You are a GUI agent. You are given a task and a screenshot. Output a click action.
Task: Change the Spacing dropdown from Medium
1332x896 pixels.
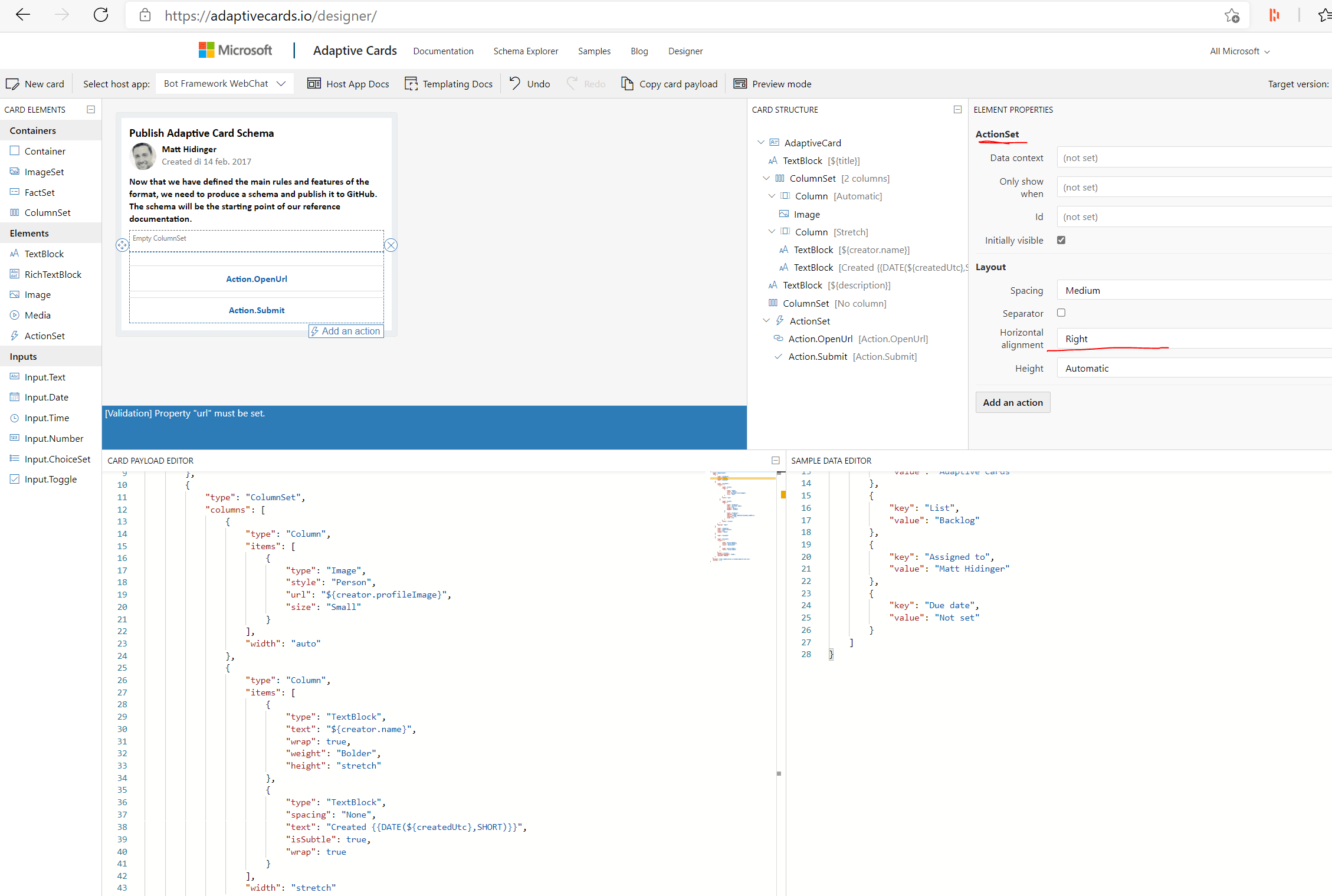1193,290
